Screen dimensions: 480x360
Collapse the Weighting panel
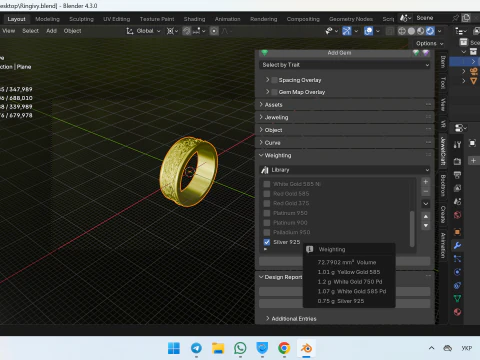(345, 155)
